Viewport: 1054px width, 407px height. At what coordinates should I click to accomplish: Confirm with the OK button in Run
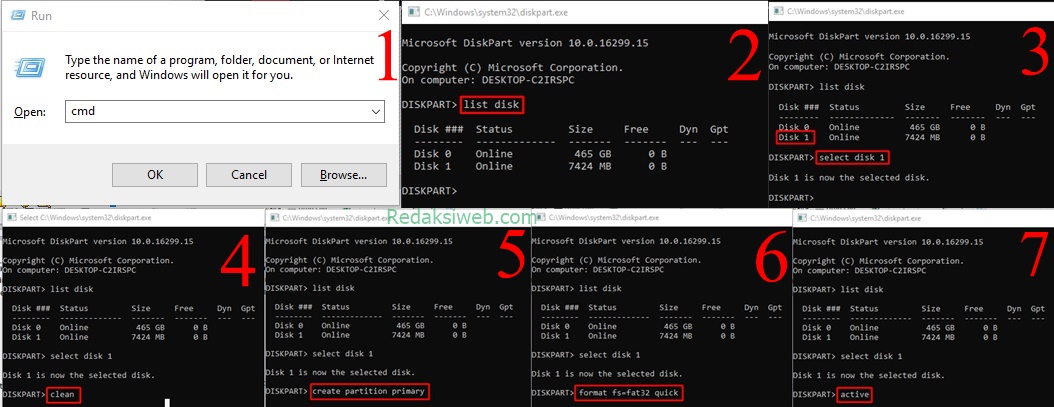click(x=155, y=175)
